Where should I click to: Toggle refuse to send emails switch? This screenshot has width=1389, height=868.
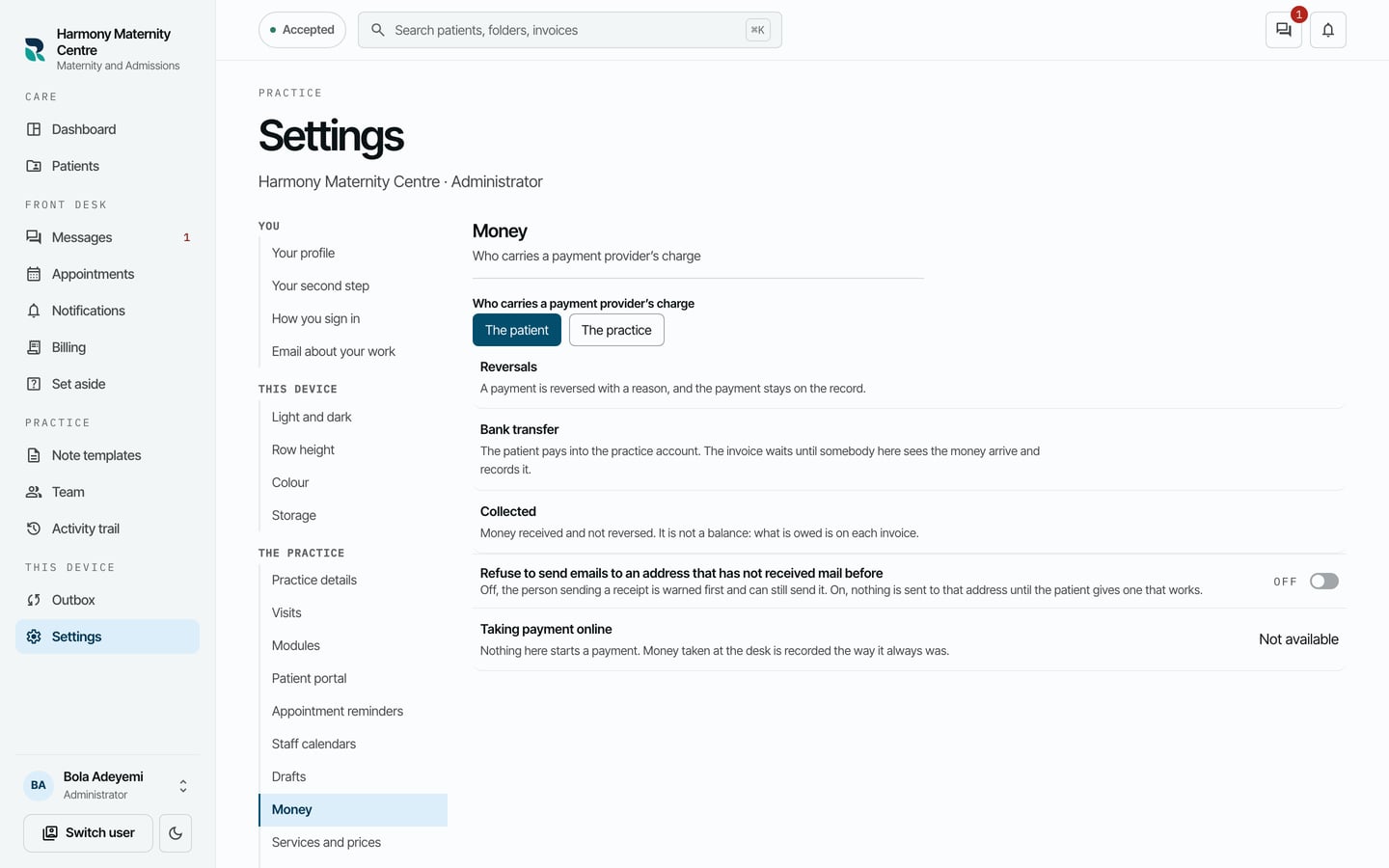1324,581
